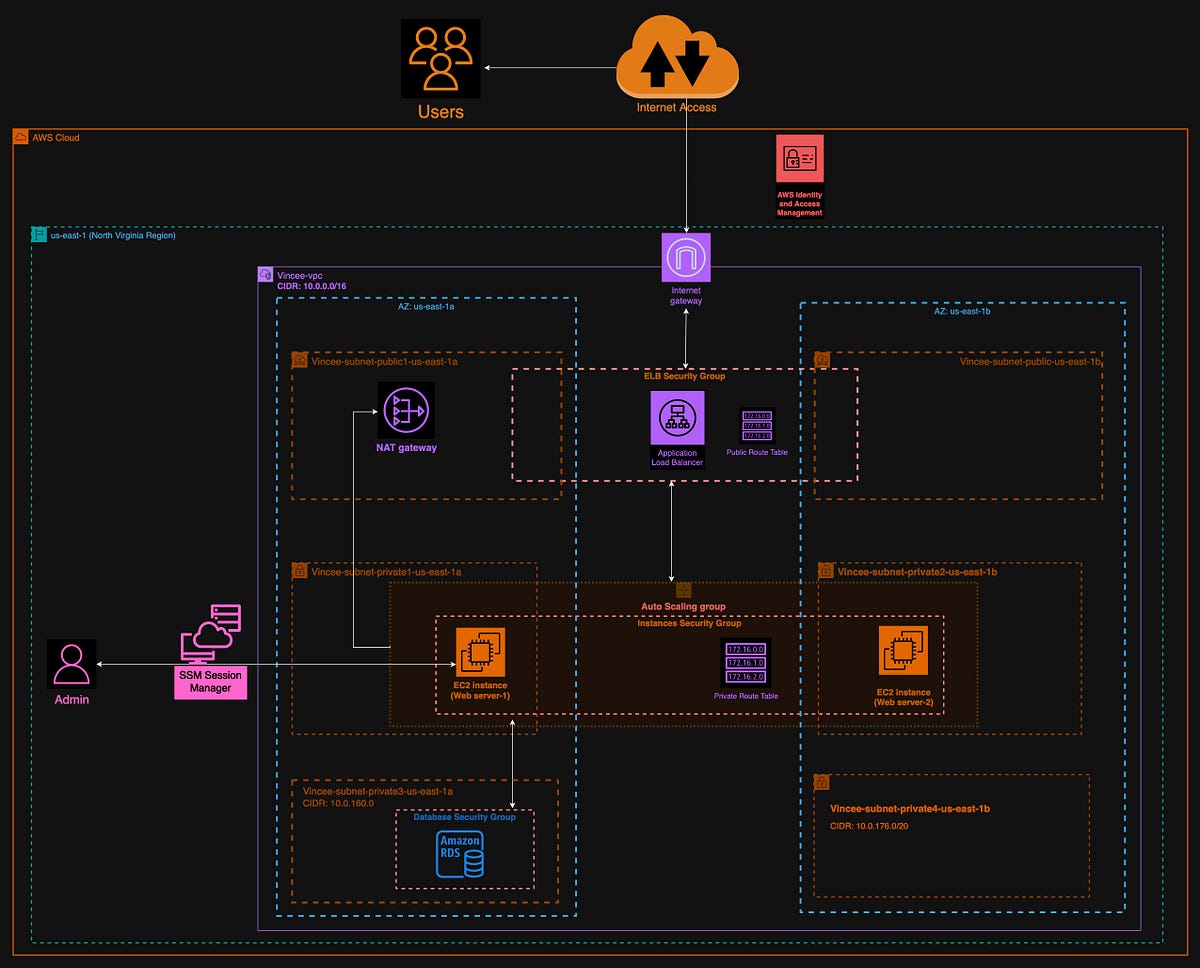The image size is (1200, 968).
Task: Click the ELB Security Group label
Action: click(x=684, y=377)
